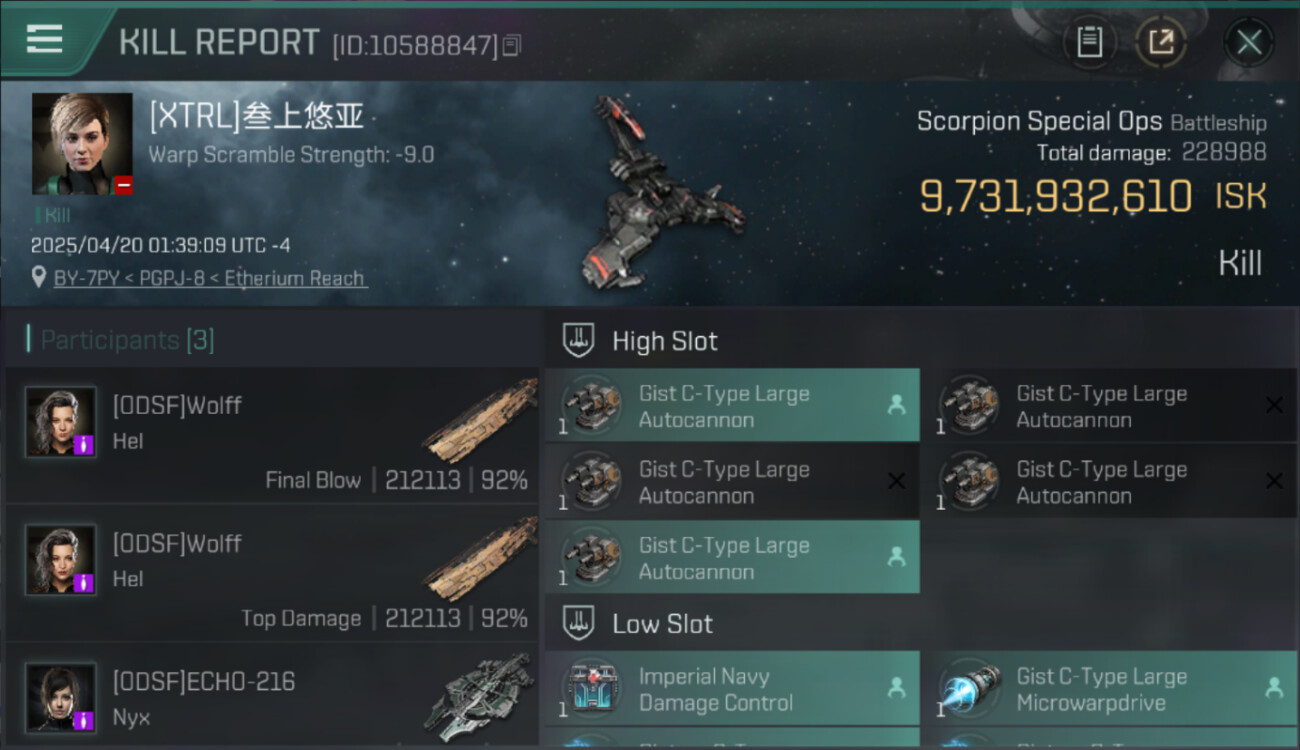This screenshot has width=1300, height=750.
Task: Open Wolff Top Damage participant entry
Action: [272, 573]
